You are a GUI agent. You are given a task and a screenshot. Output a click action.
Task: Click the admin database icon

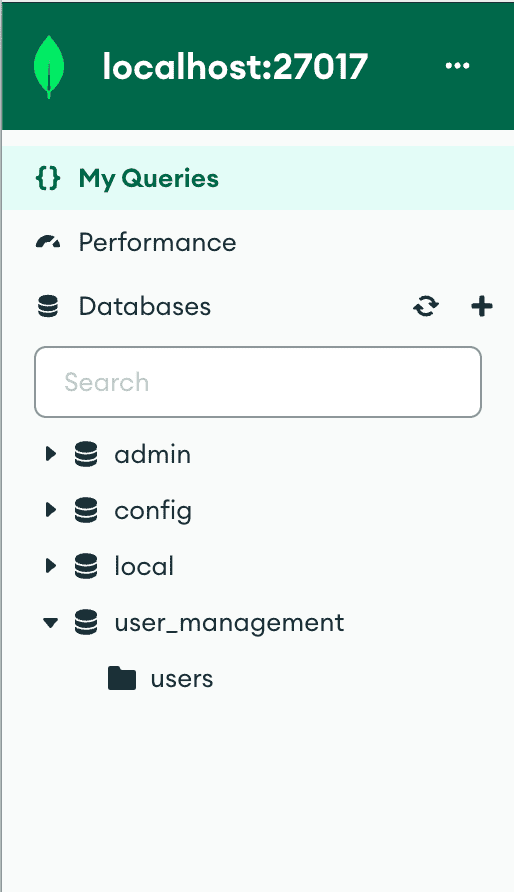pyautogui.click(x=86, y=454)
